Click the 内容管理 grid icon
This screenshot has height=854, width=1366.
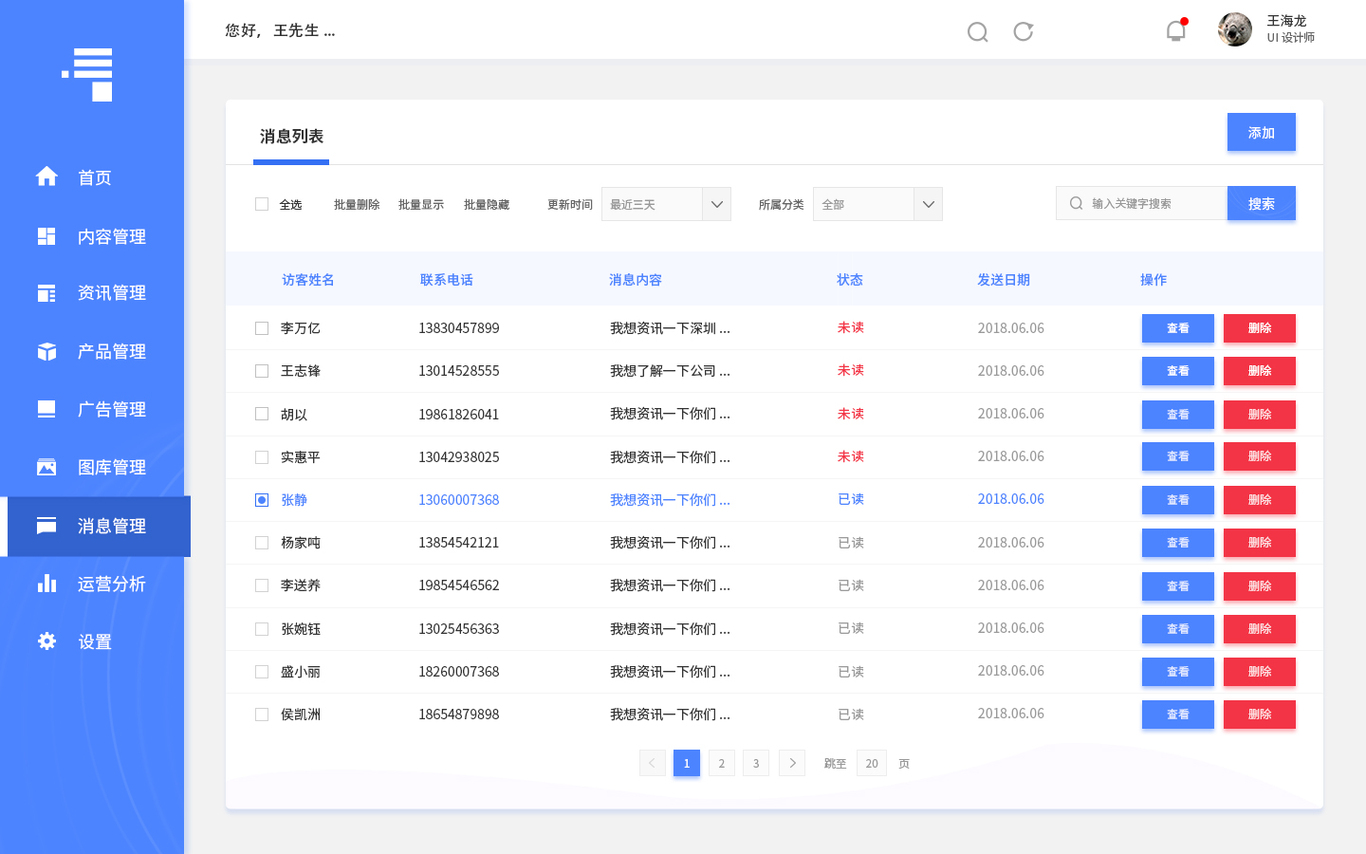47,236
